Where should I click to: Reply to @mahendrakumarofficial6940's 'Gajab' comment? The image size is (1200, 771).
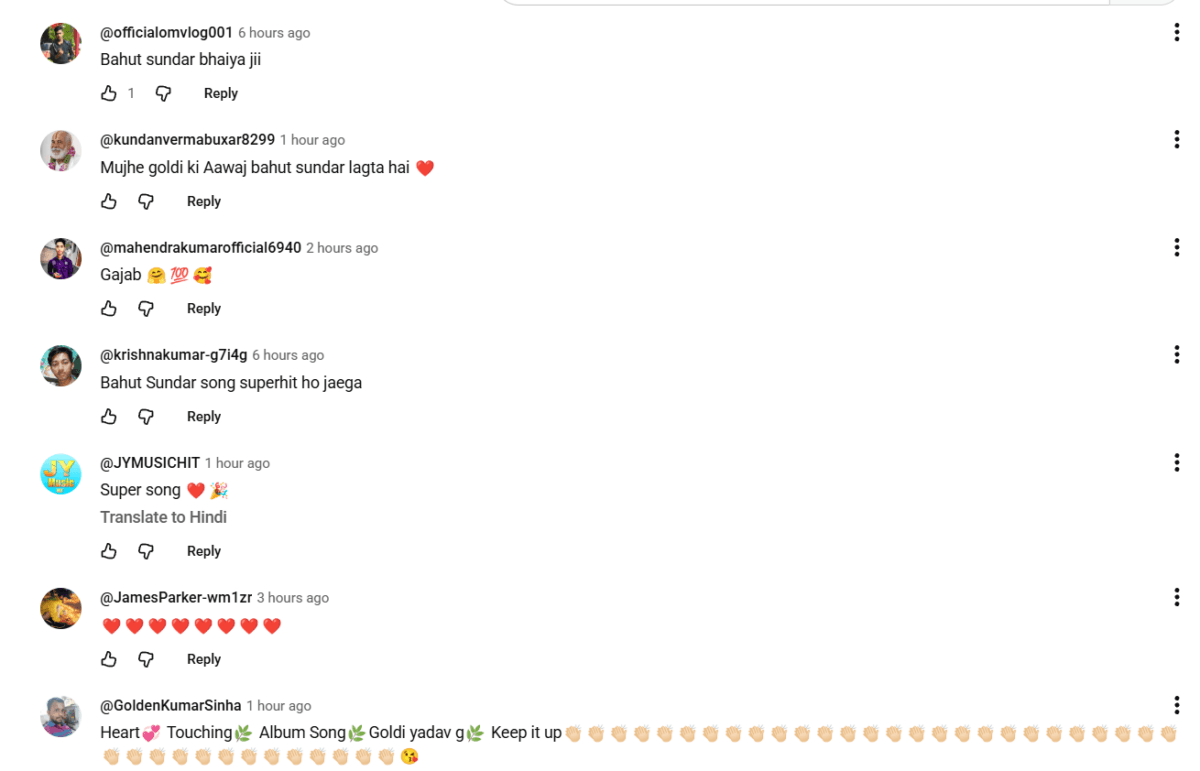pyautogui.click(x=204, y=308)
